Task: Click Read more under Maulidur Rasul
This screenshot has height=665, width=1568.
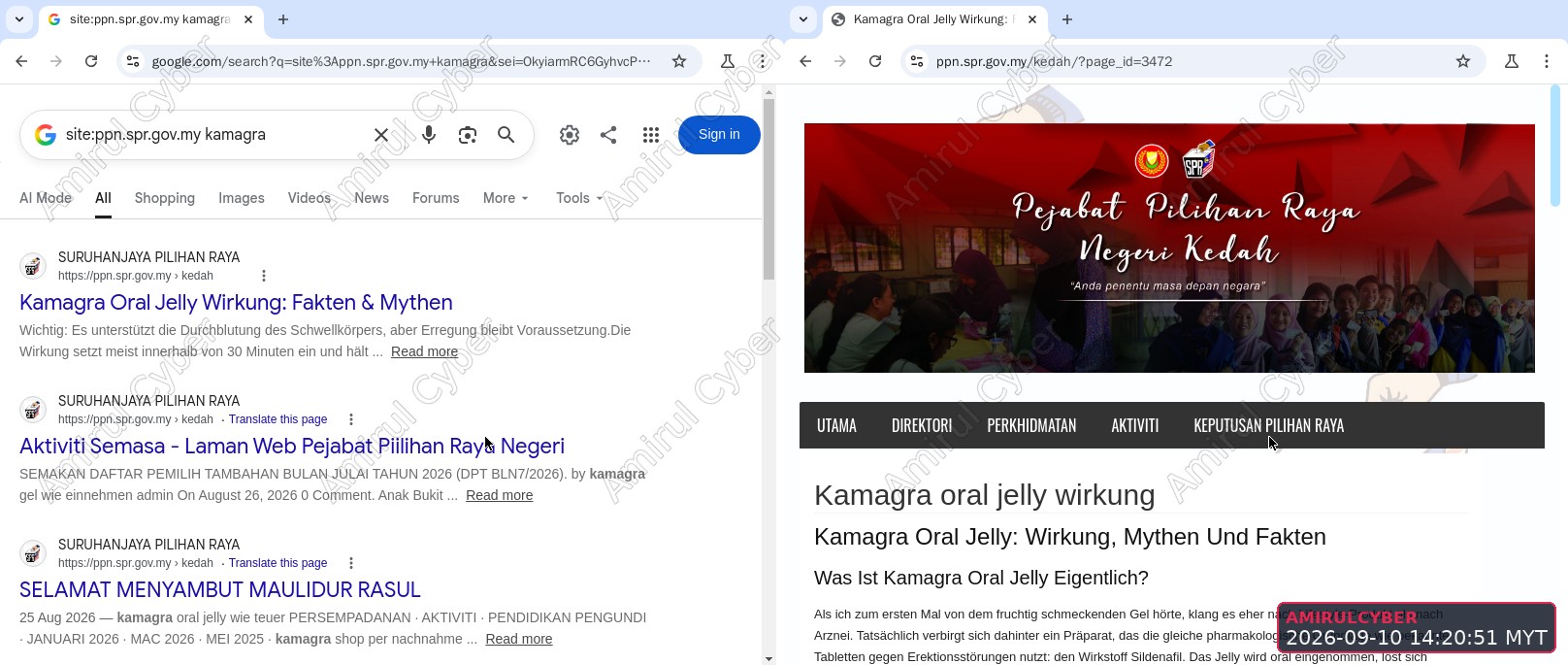Action: (x=519, y=639)
